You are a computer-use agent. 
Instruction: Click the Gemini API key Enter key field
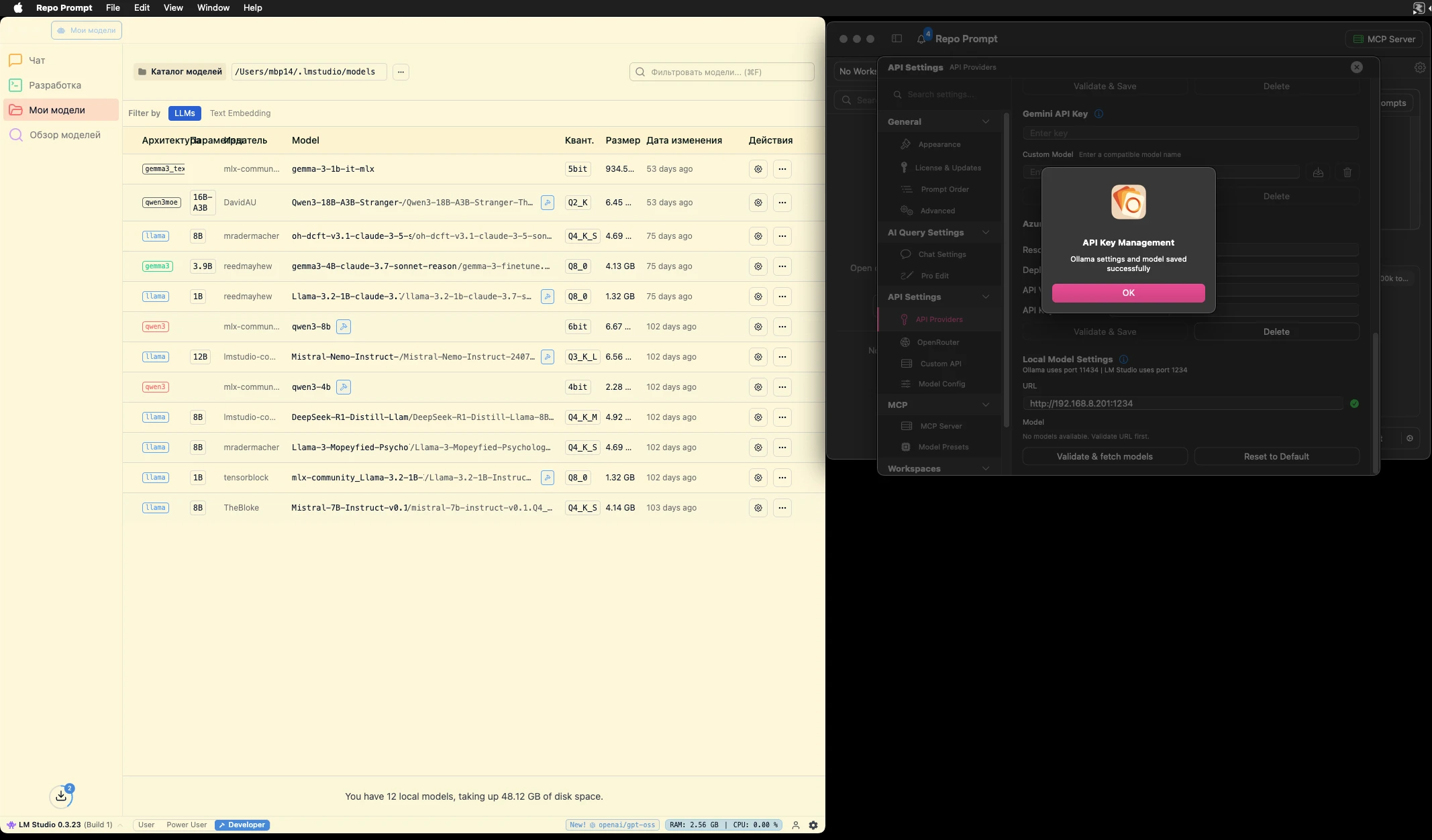click(x=1190, y=134)
